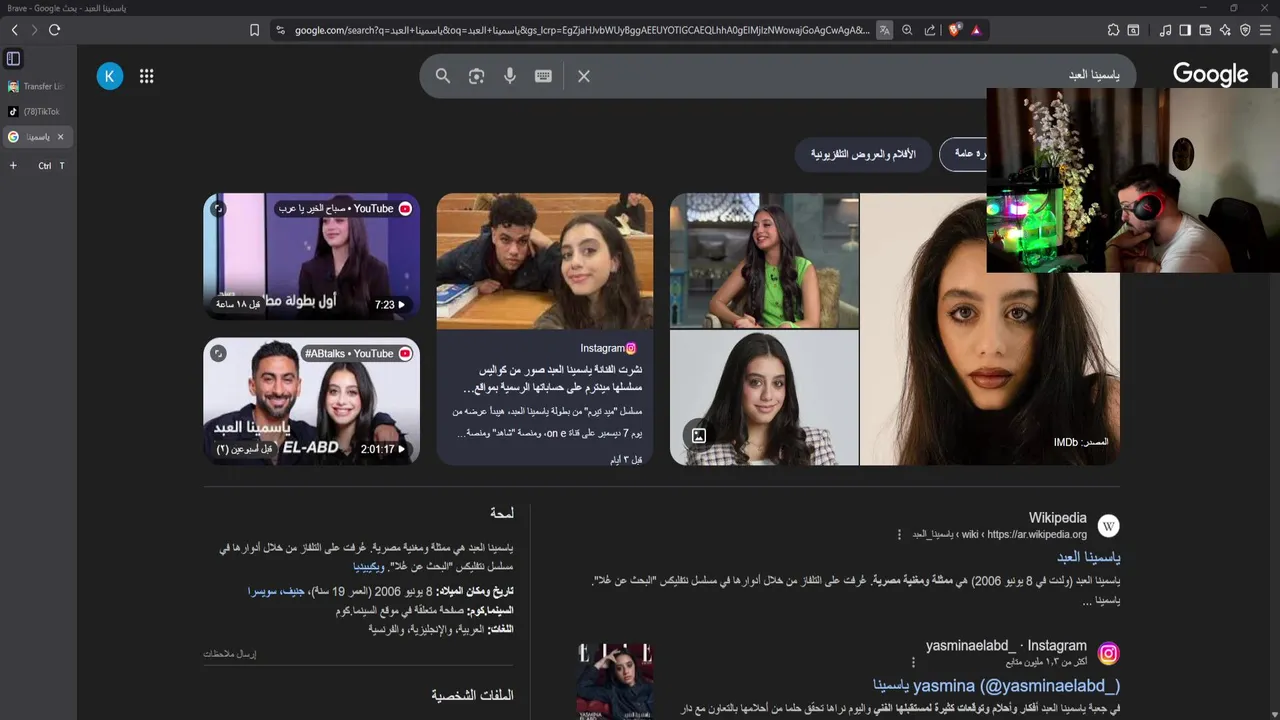This screenshot has width=1280, height=720.
Task: Open a new tab with plus button
Action: [13, 165]
